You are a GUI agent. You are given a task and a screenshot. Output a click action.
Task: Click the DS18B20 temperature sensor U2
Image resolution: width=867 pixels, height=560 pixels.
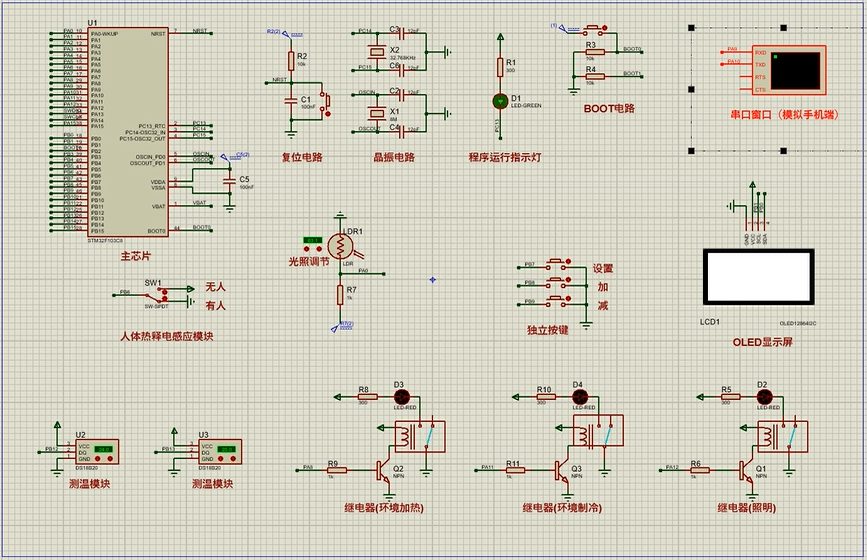point(94,452)
